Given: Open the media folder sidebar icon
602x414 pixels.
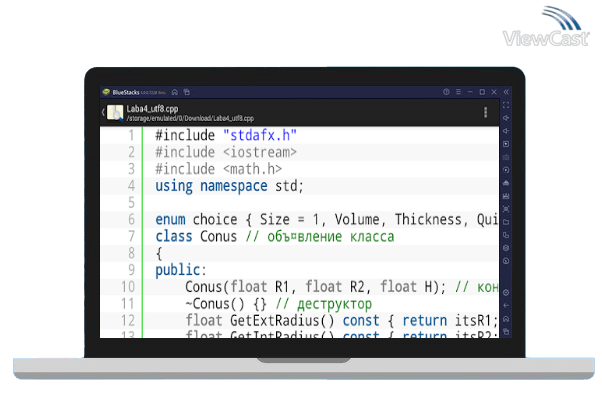Looking at the screenshot, I should click(x=506, y=222).
